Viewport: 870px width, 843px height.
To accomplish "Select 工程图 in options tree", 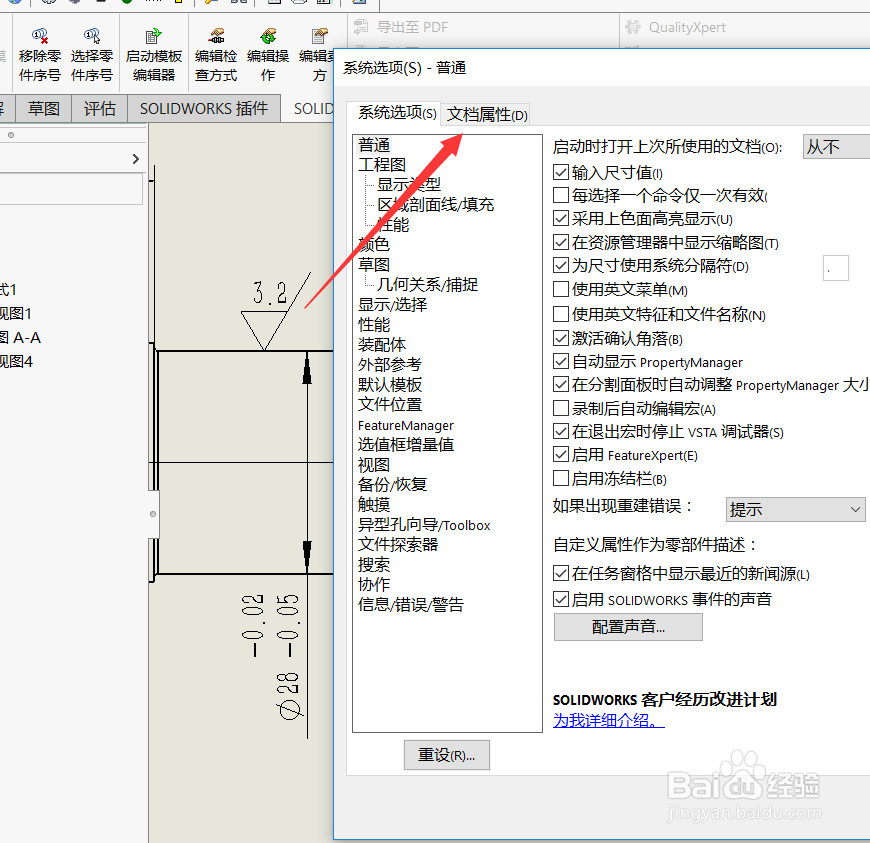I will (382, 165).
